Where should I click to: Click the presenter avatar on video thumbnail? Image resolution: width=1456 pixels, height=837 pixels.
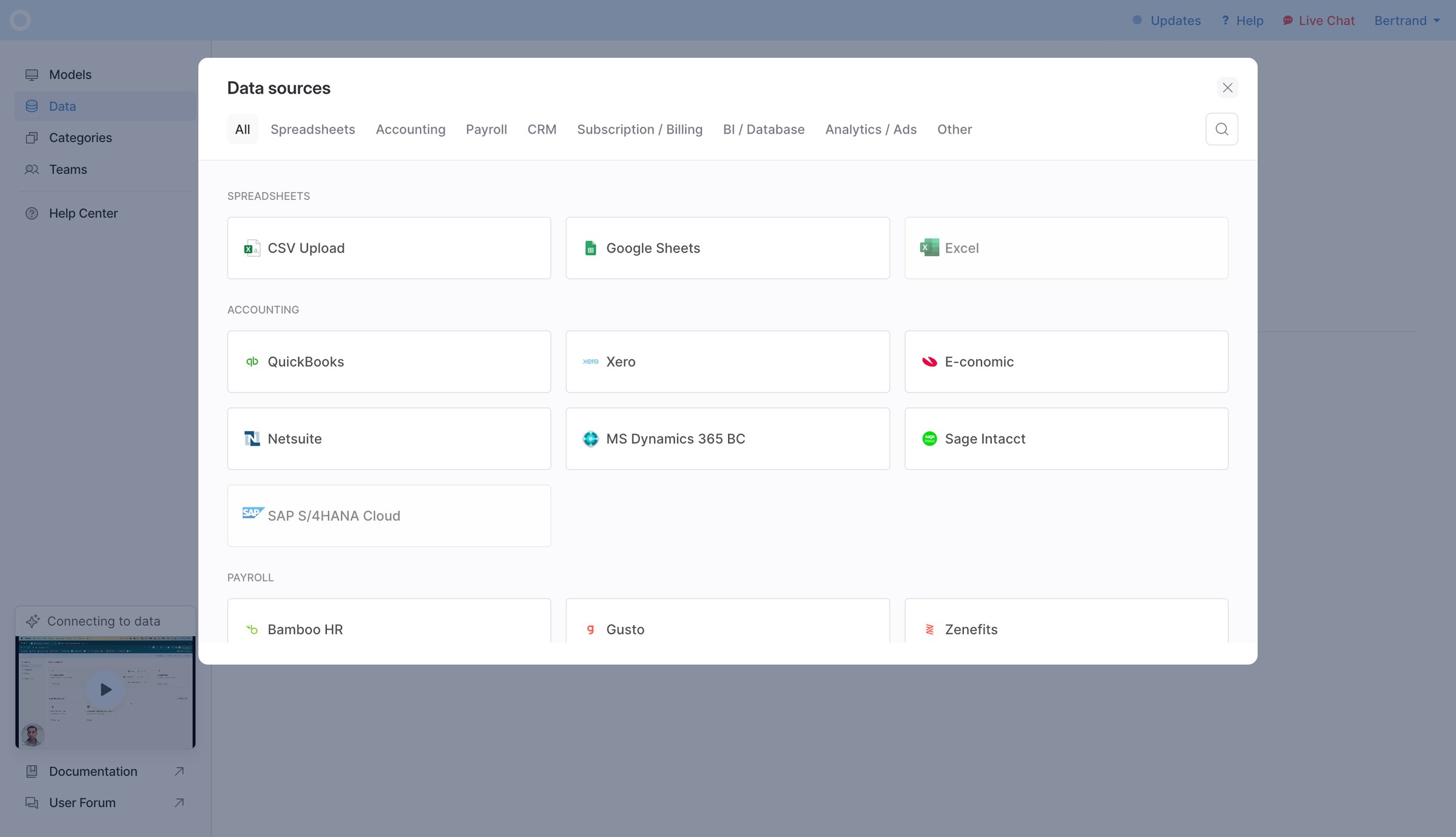tap(32, 734)
